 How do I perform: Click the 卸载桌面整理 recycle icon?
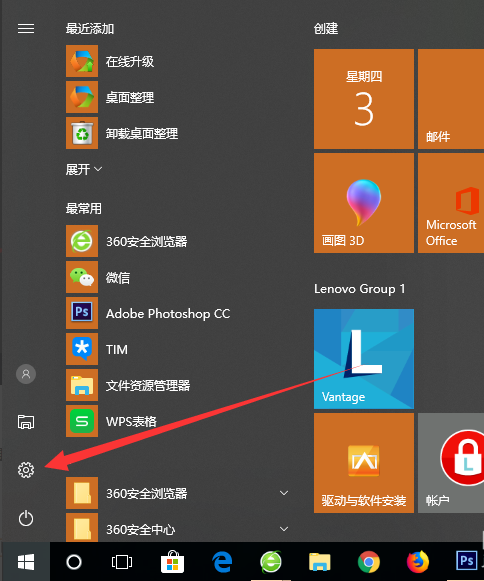(x=82, y=133)
